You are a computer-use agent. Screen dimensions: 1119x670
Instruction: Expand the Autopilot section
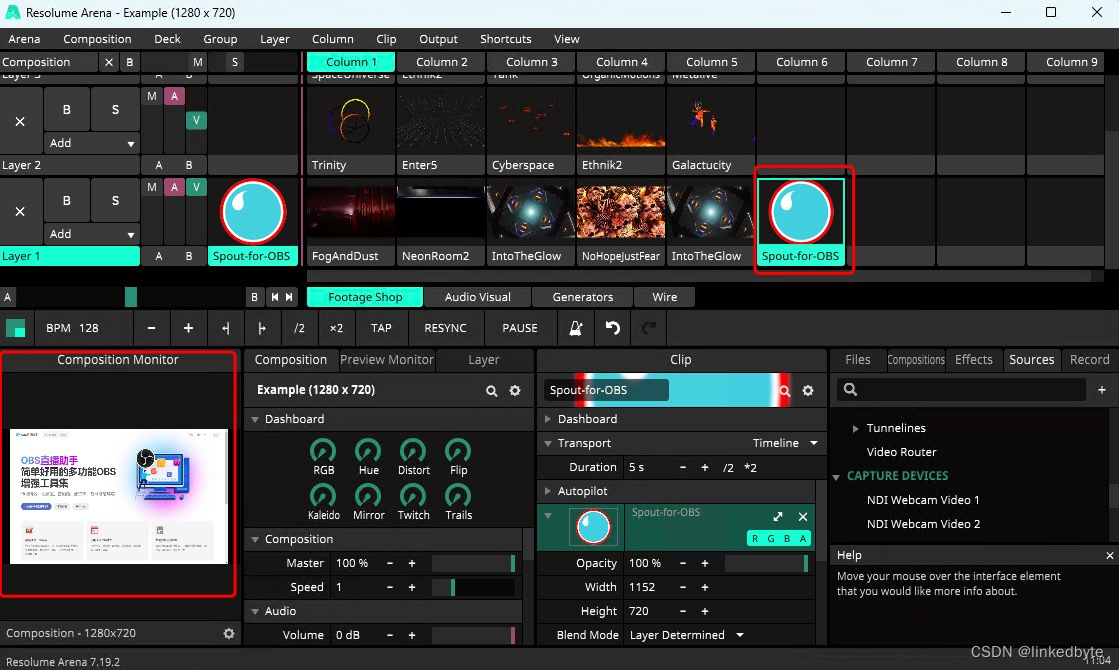click(x=548, y=491)
